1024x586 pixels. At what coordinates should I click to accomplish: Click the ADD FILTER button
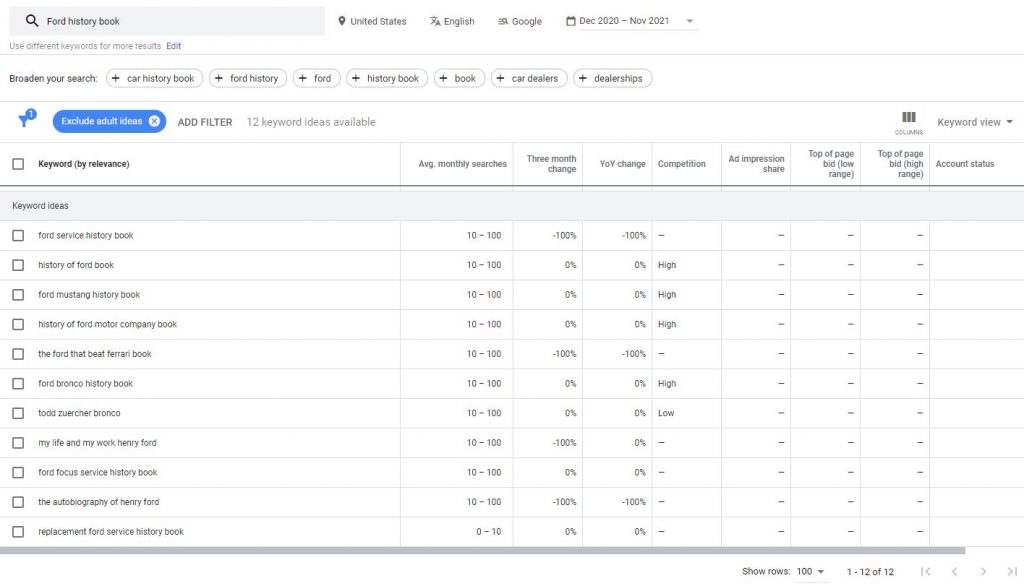[x=205, y=122]
